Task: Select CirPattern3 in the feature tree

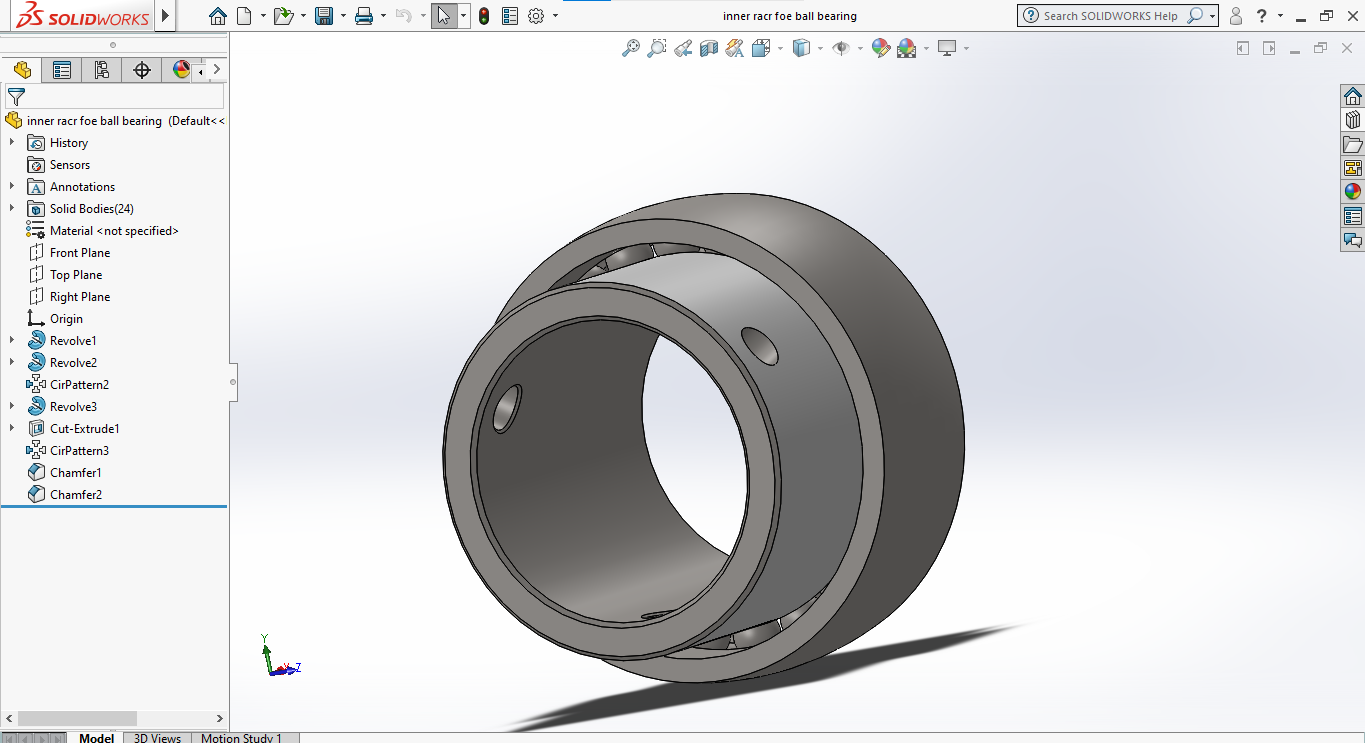Action: [79, 451]
